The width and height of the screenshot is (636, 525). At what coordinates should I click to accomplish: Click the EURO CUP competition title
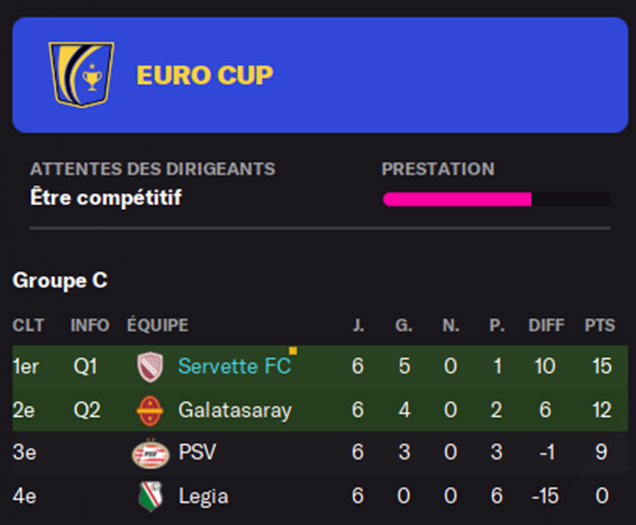click(x=205, y=75)
